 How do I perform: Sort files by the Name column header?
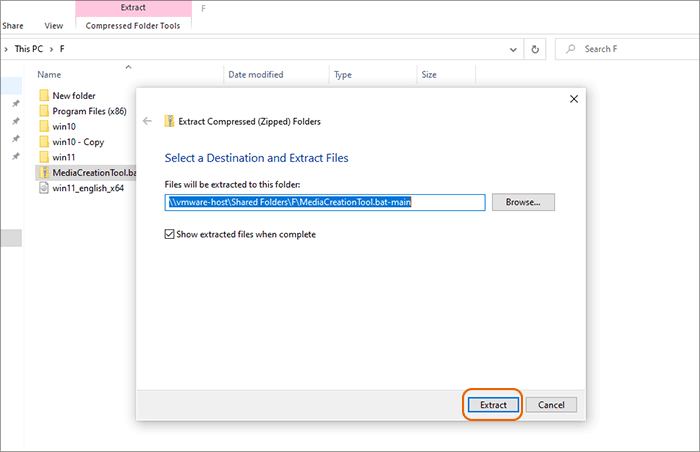tap(49, 75)
